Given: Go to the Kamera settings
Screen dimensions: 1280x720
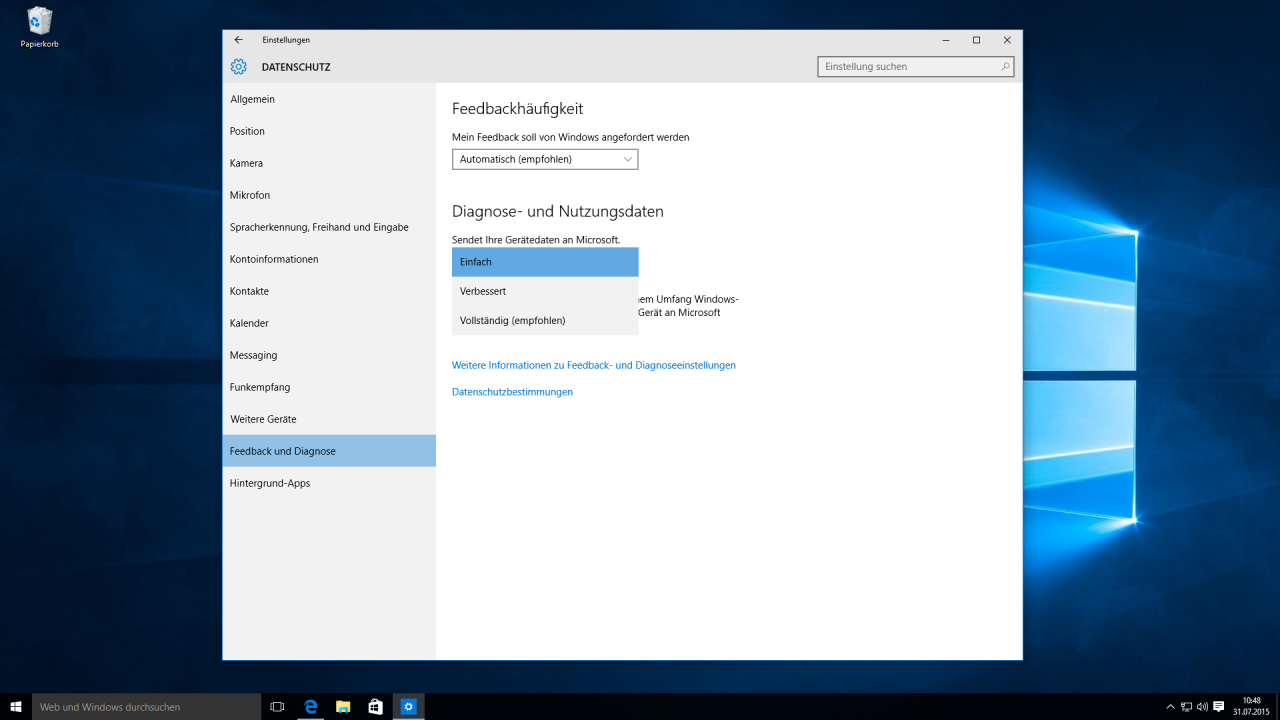Looking at the screenshot, I should pyautogui.click(x=329, y=163).
